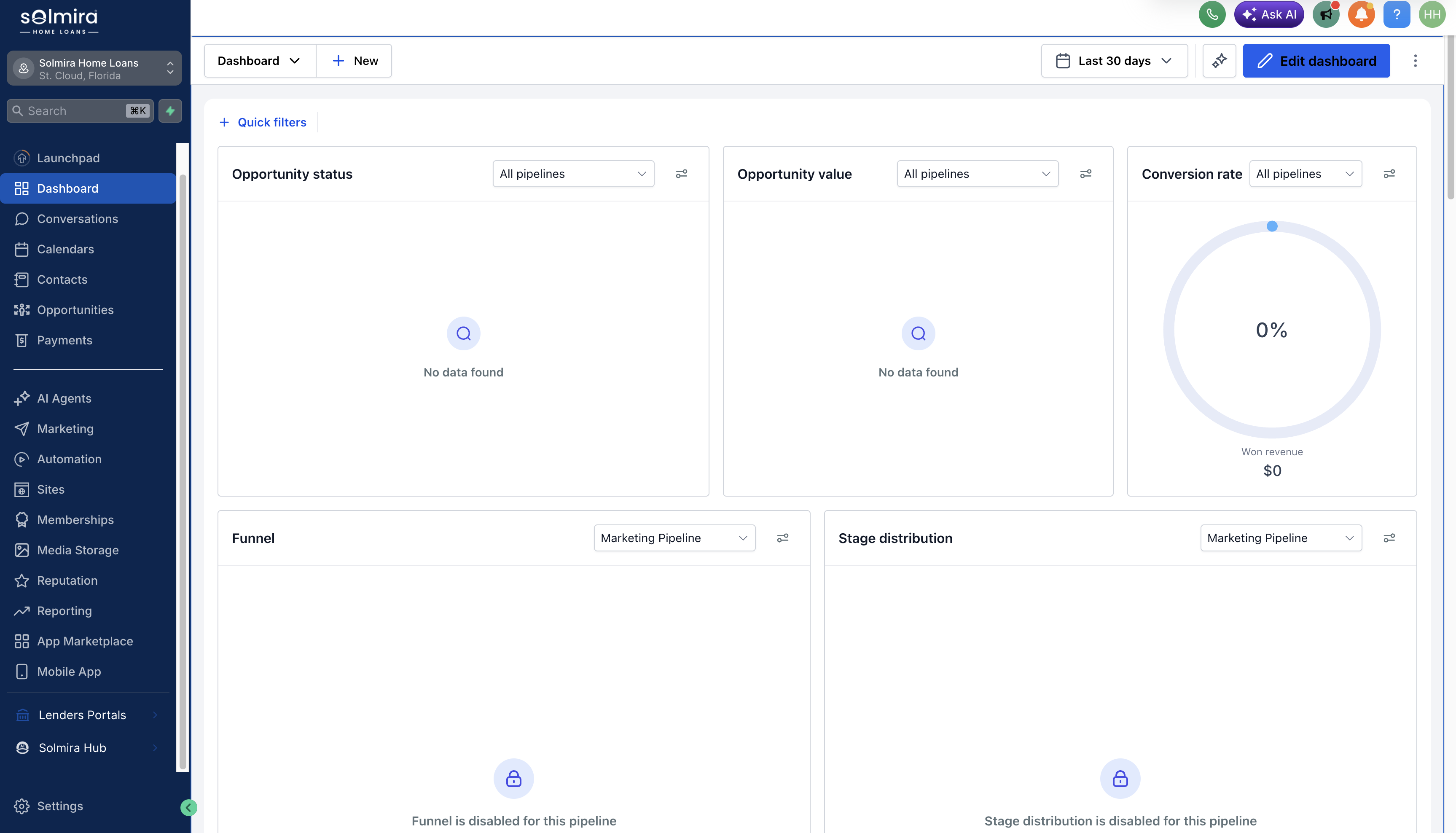Click the green phone dialer icon

1212,14
